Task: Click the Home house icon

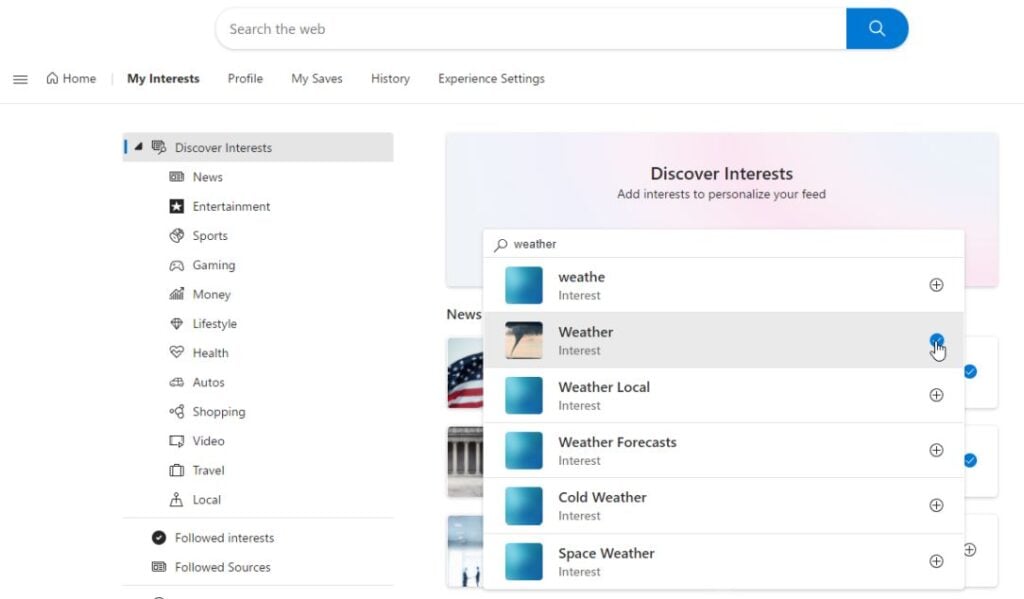Action: [x=52, y=78]
